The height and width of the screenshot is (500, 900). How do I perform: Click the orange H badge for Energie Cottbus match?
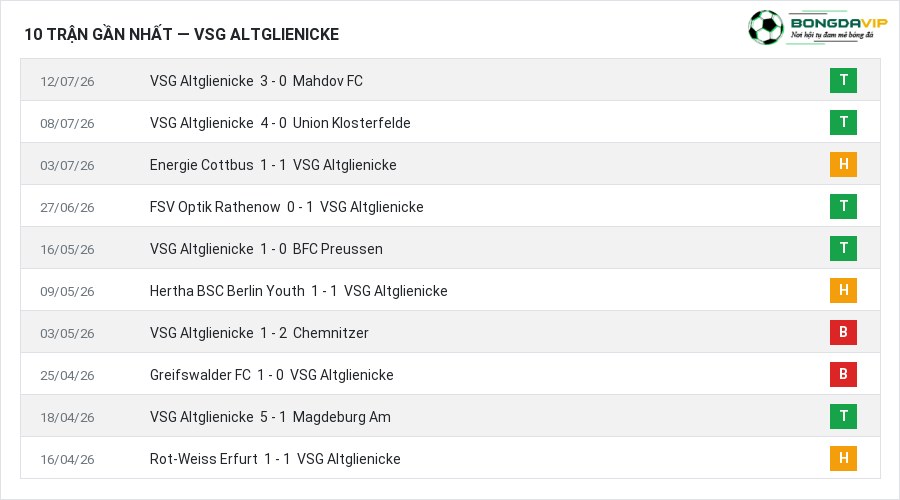coord(843,164)
